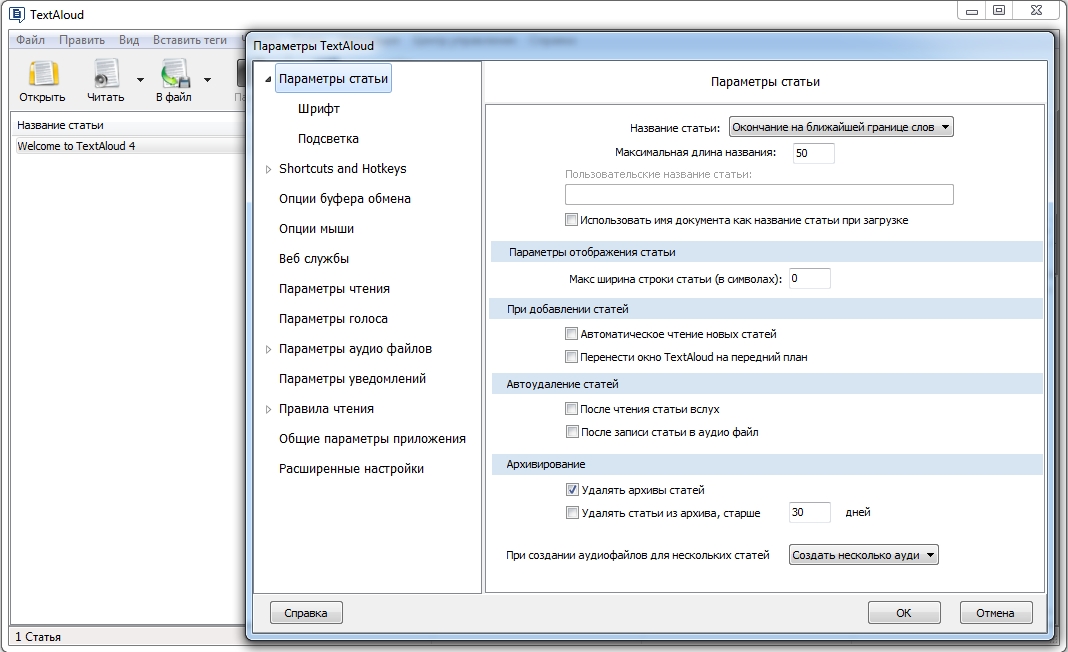Screen dimensions: 1068x652
Task: Open the dropdown arrow next to Читать
Action: point(140,80)
